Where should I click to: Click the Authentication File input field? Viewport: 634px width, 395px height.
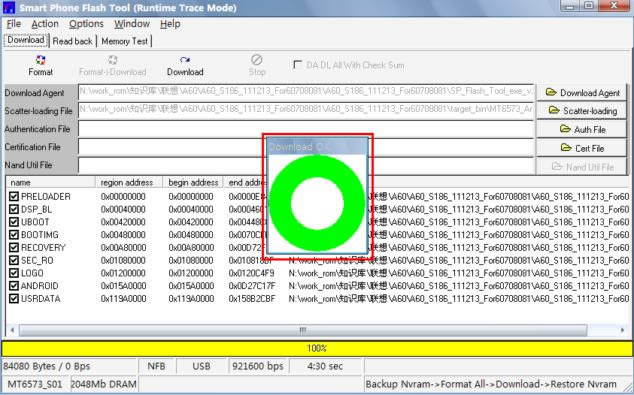pos(306,129)
